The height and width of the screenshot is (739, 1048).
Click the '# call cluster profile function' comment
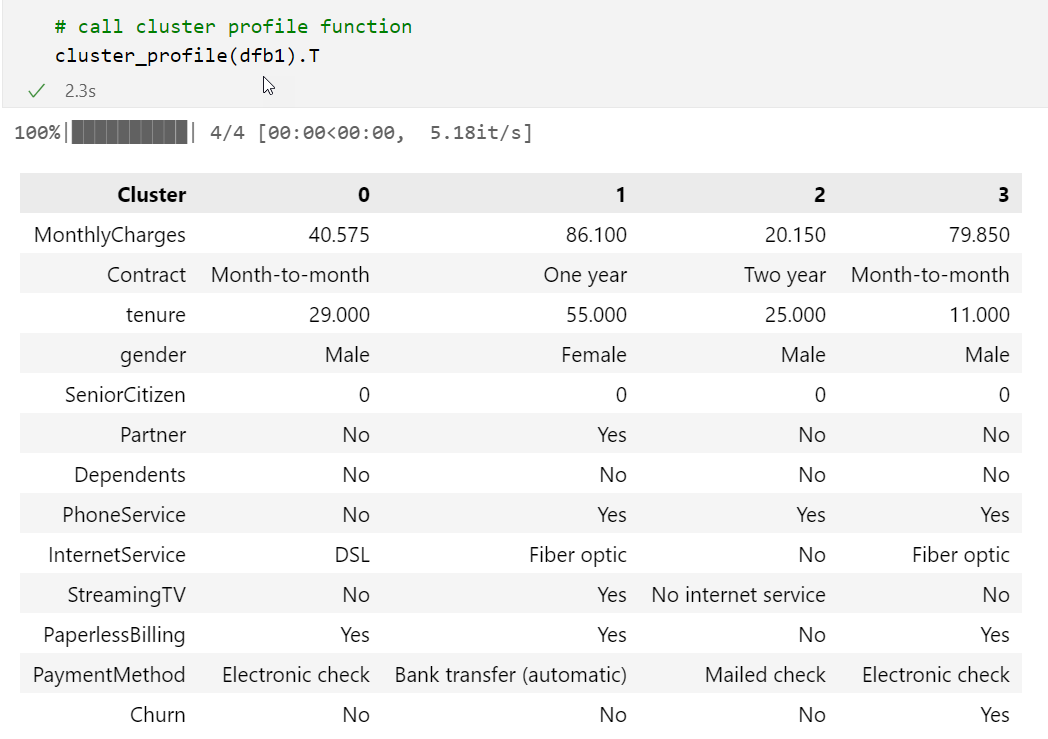point(233,26)
